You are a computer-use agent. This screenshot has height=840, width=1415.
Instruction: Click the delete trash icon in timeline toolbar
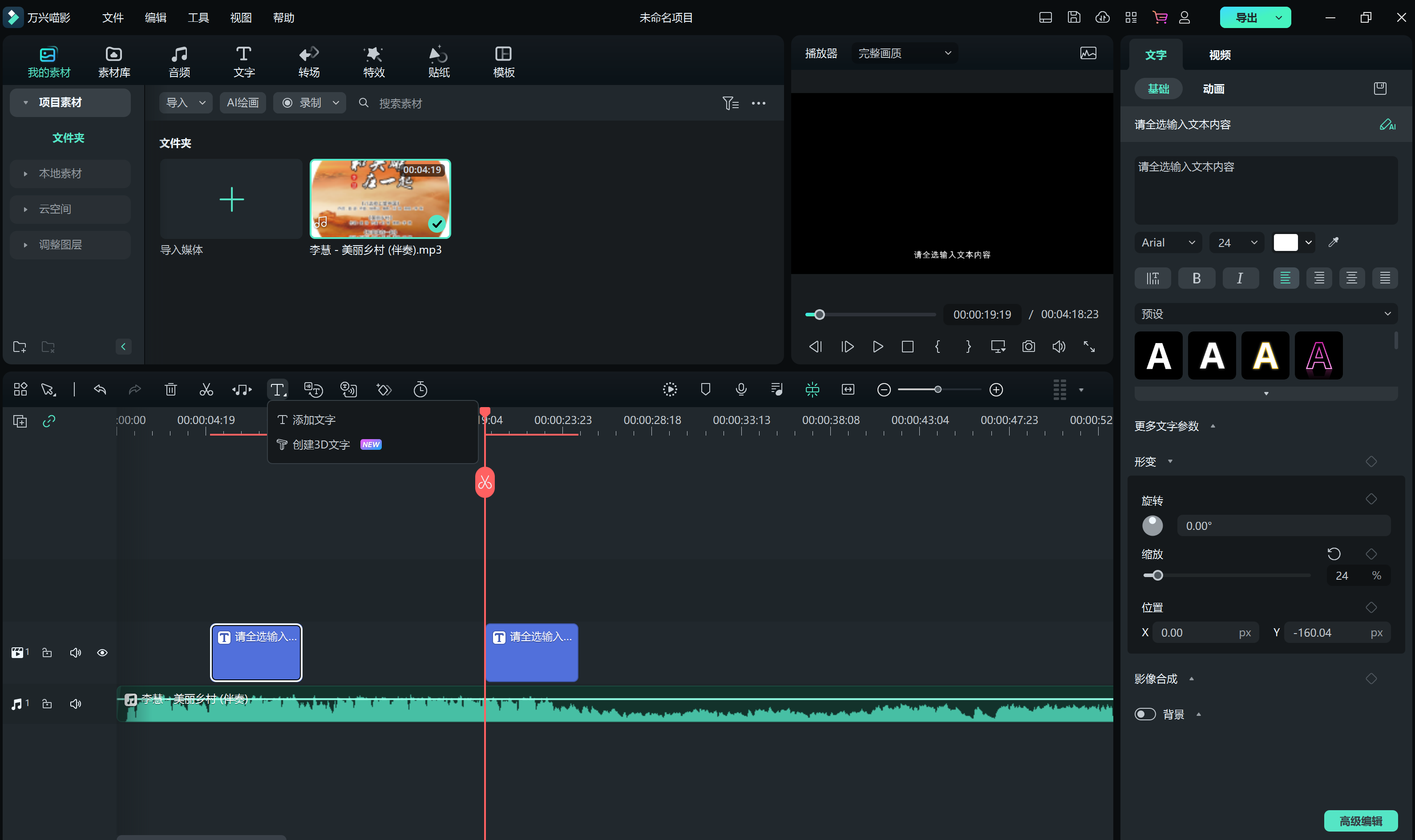[170, 389]
